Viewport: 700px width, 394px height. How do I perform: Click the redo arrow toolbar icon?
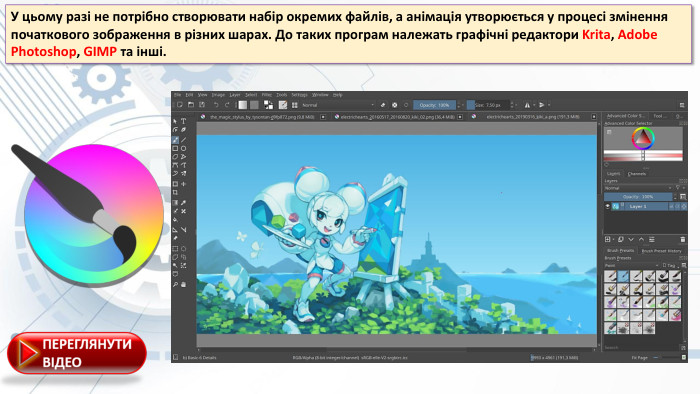pos(227,105)
